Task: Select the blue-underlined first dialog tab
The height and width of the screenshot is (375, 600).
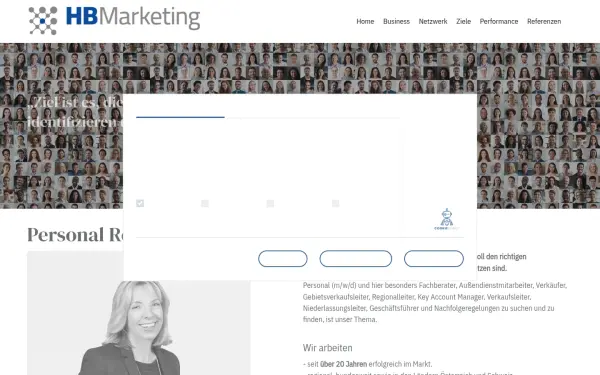Action: [180, 112]
